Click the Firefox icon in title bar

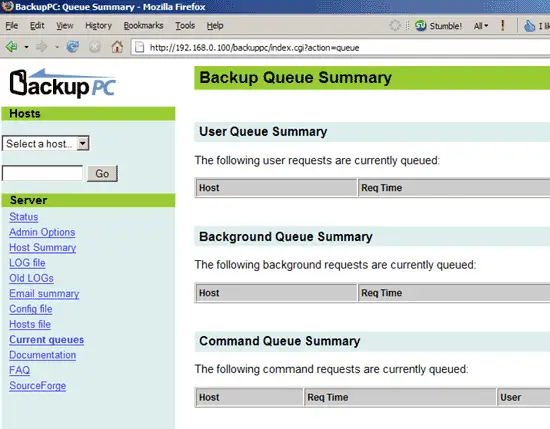click(7, 6)
